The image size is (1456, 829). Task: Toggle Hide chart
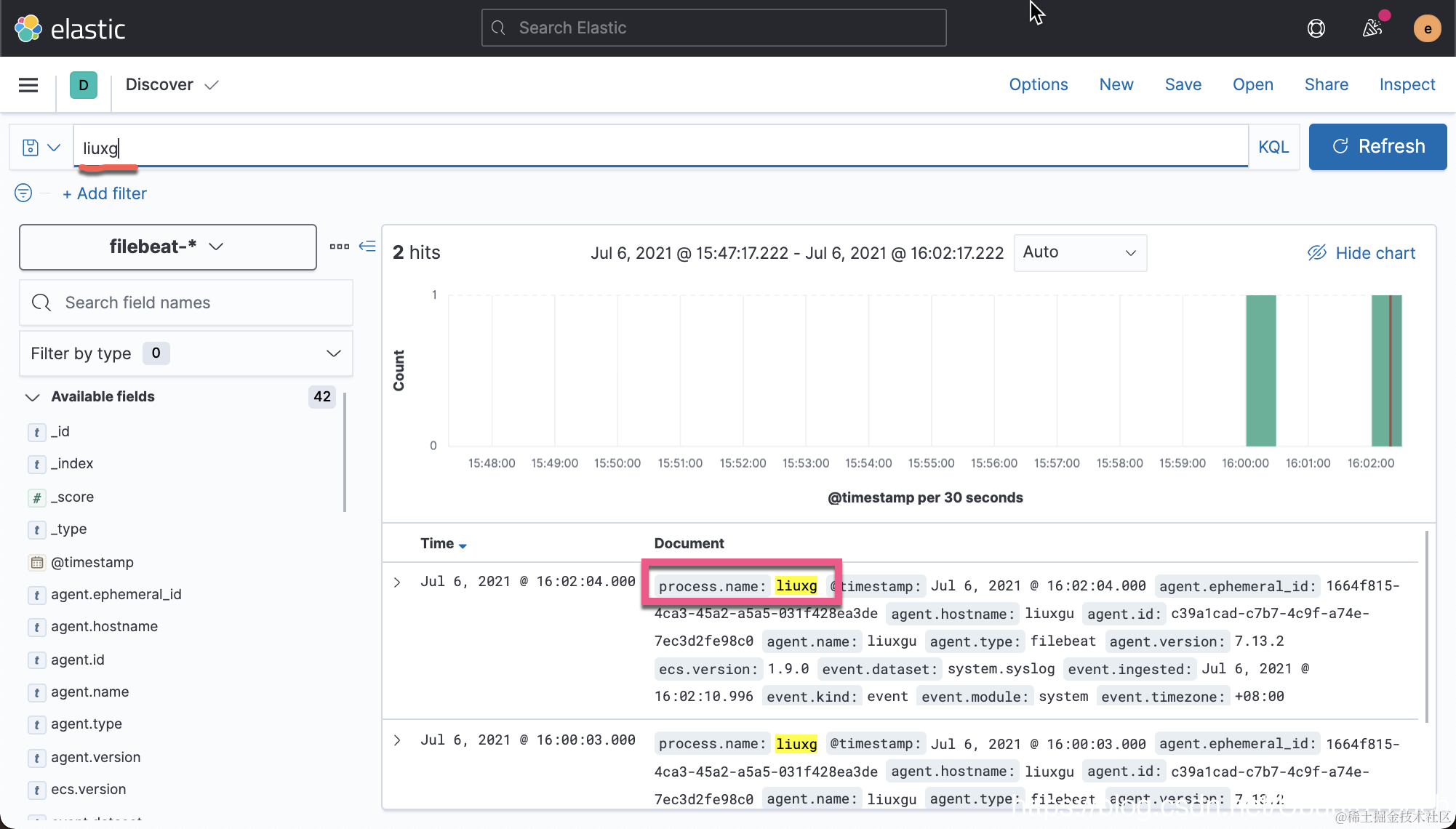coord(1361,253)
